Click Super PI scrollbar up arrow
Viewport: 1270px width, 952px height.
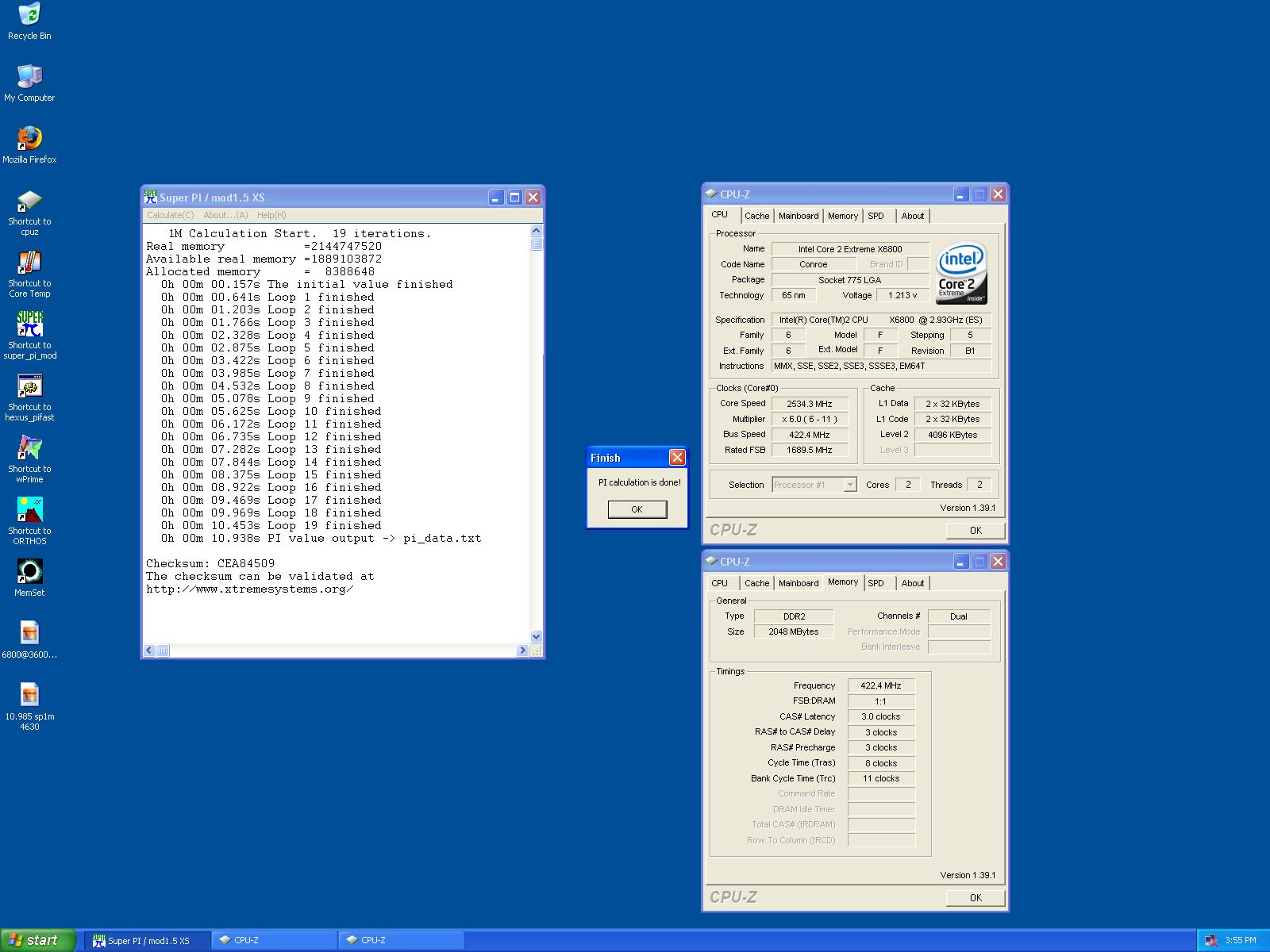coord(536,231)
